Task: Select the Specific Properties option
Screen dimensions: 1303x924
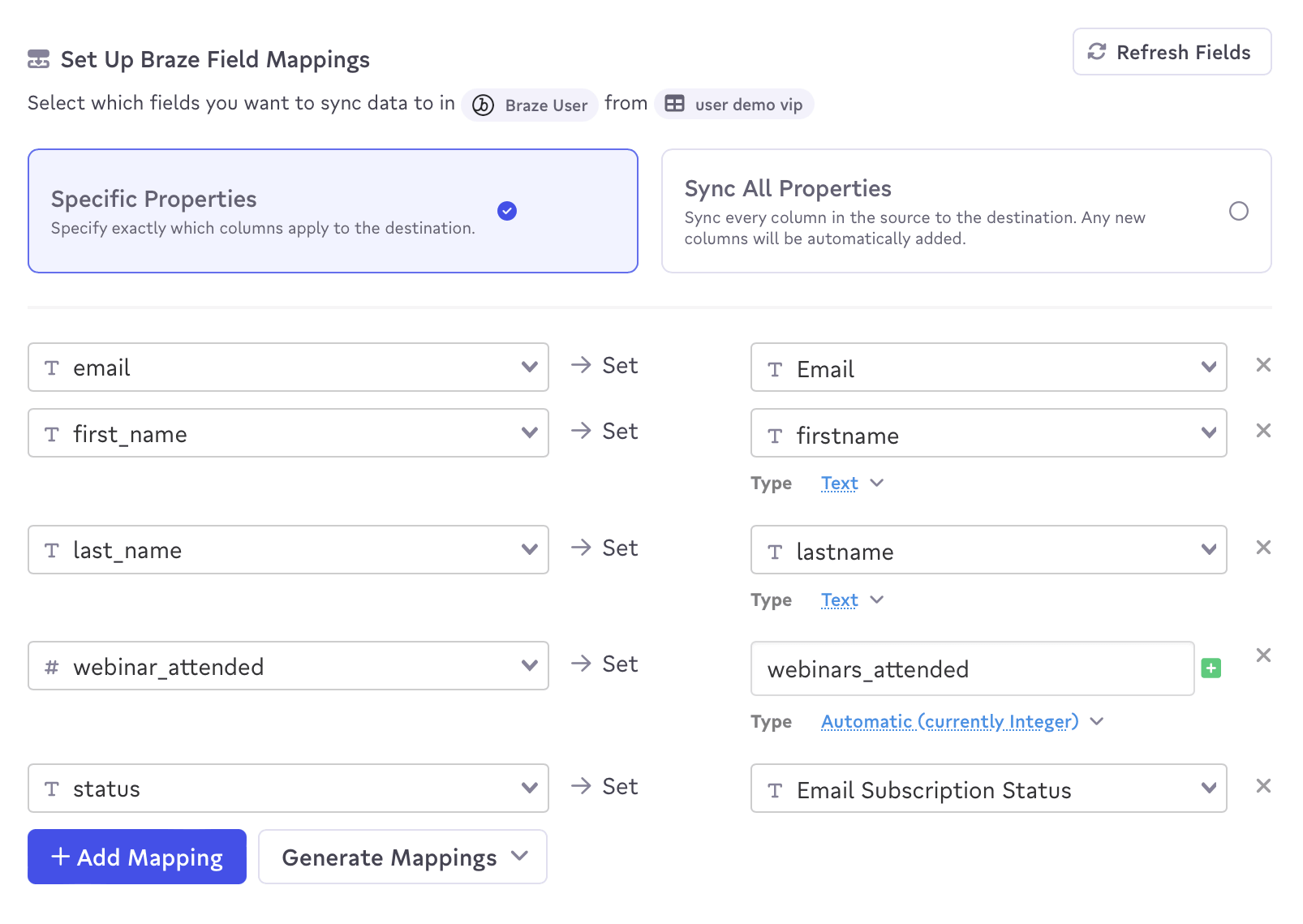Action: tap(333, 211)
